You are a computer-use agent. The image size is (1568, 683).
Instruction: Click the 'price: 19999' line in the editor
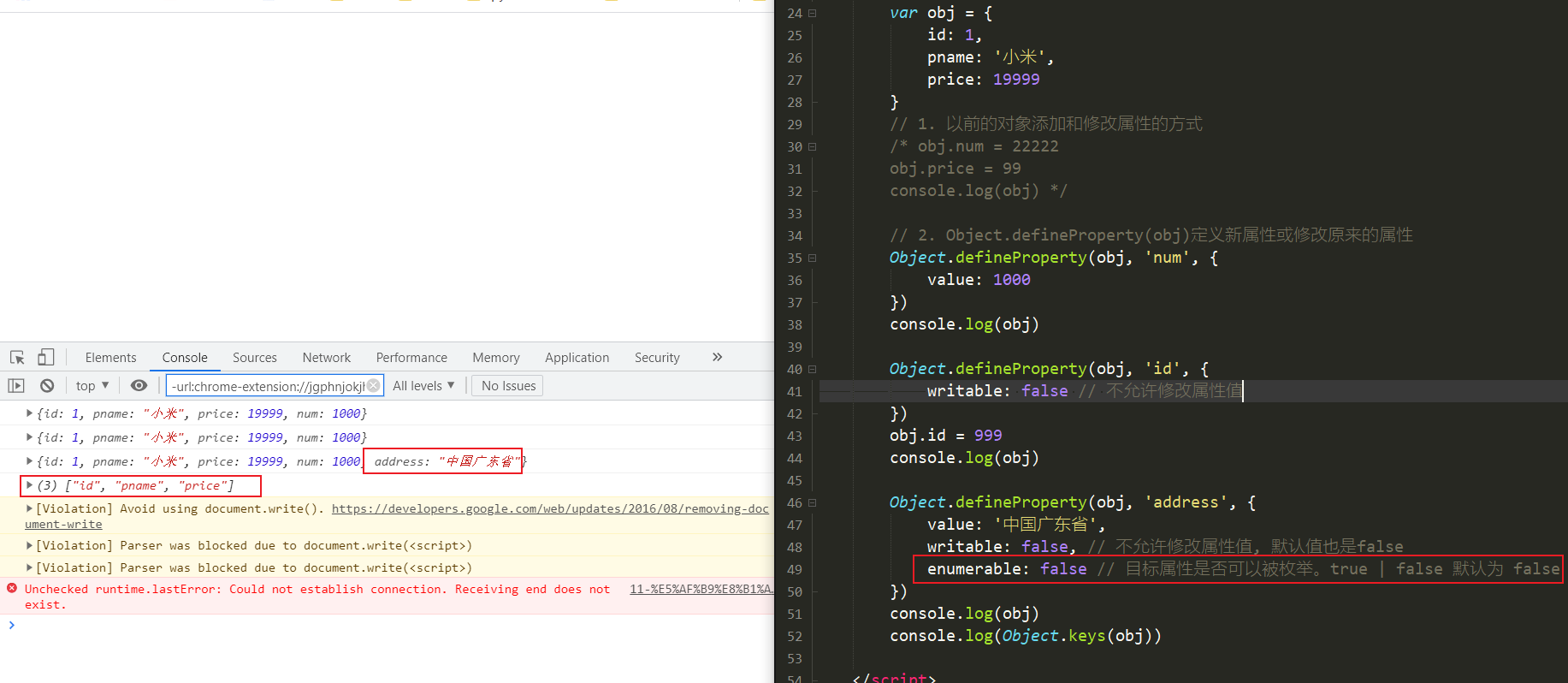984,80
